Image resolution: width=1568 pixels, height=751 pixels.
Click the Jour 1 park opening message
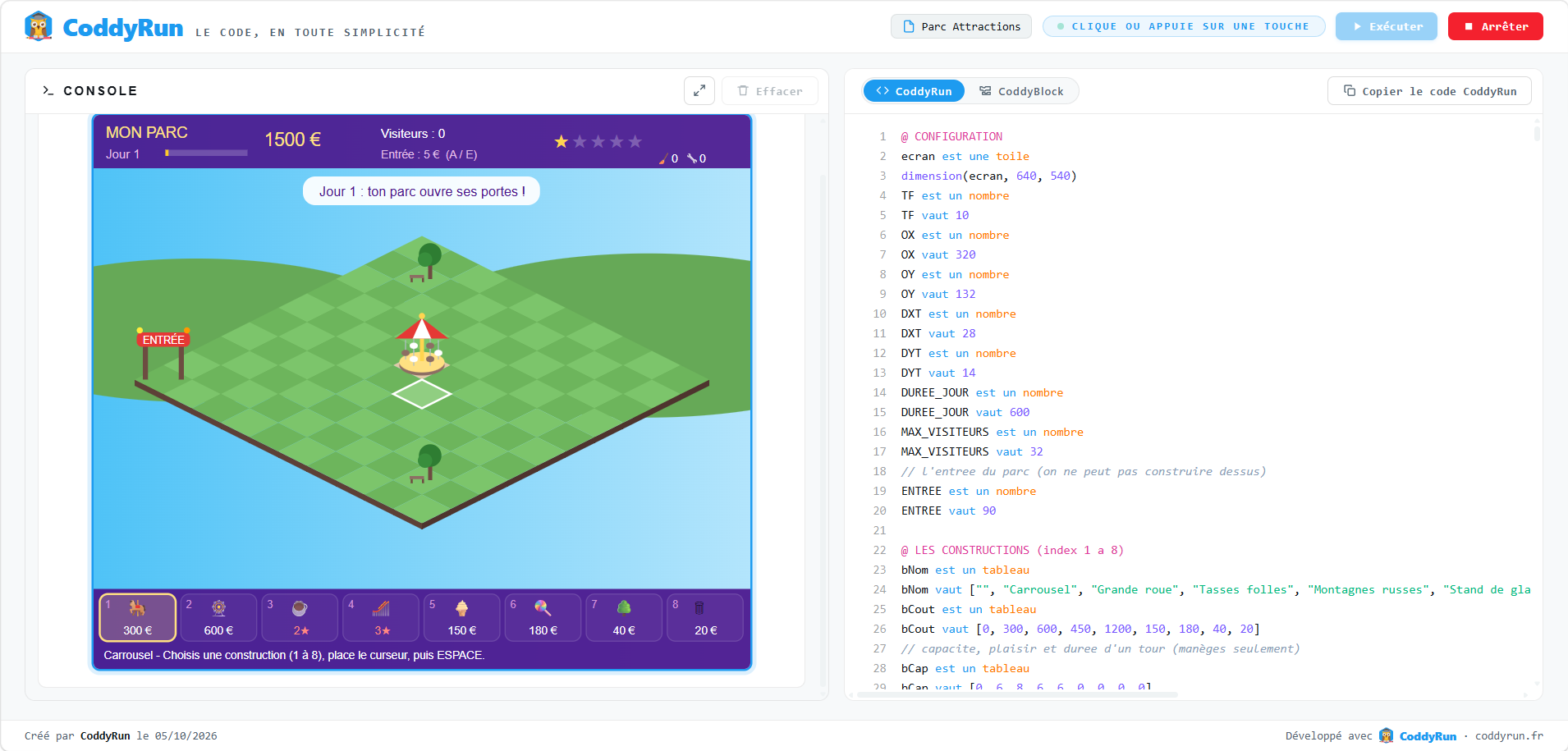422,191
